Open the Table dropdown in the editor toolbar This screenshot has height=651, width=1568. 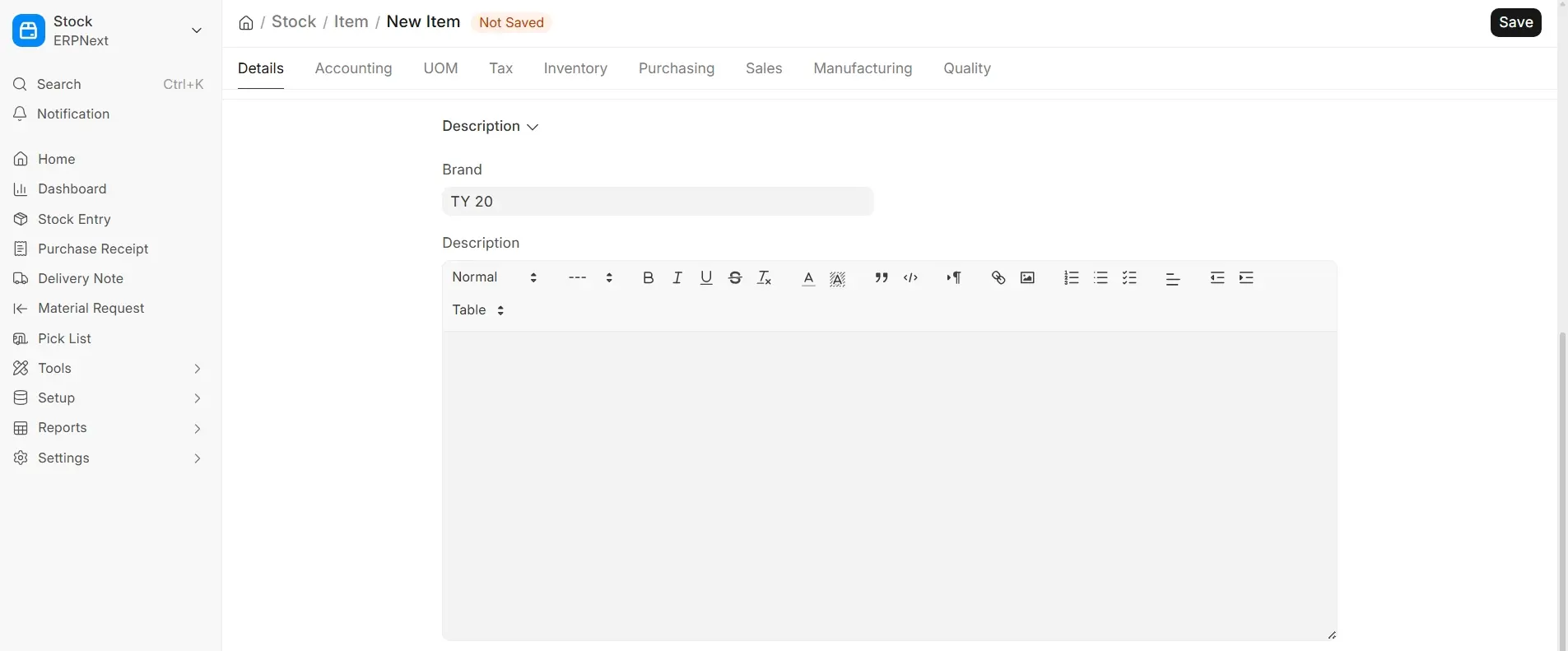point(478,310)
